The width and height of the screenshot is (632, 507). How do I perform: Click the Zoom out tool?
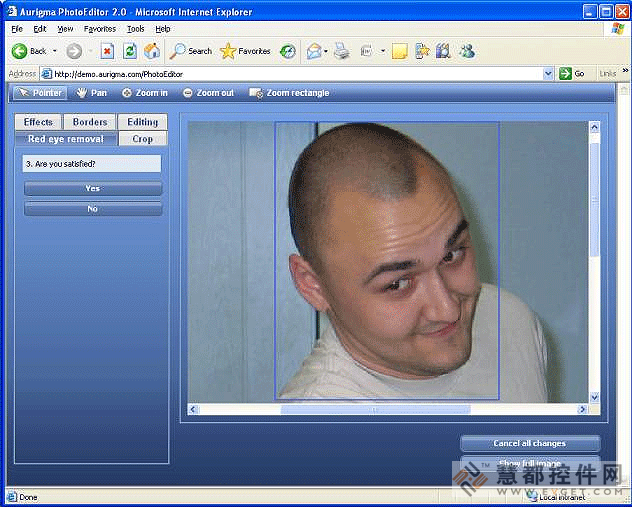click(208, 93)
